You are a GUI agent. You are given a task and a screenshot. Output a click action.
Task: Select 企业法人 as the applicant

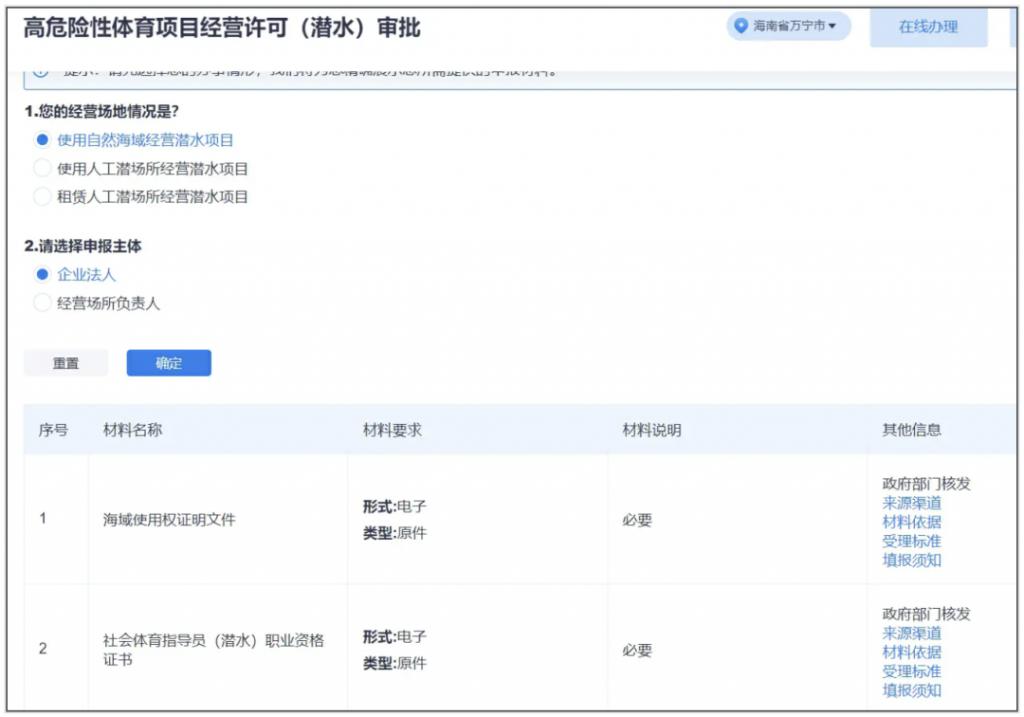[42, 274]
